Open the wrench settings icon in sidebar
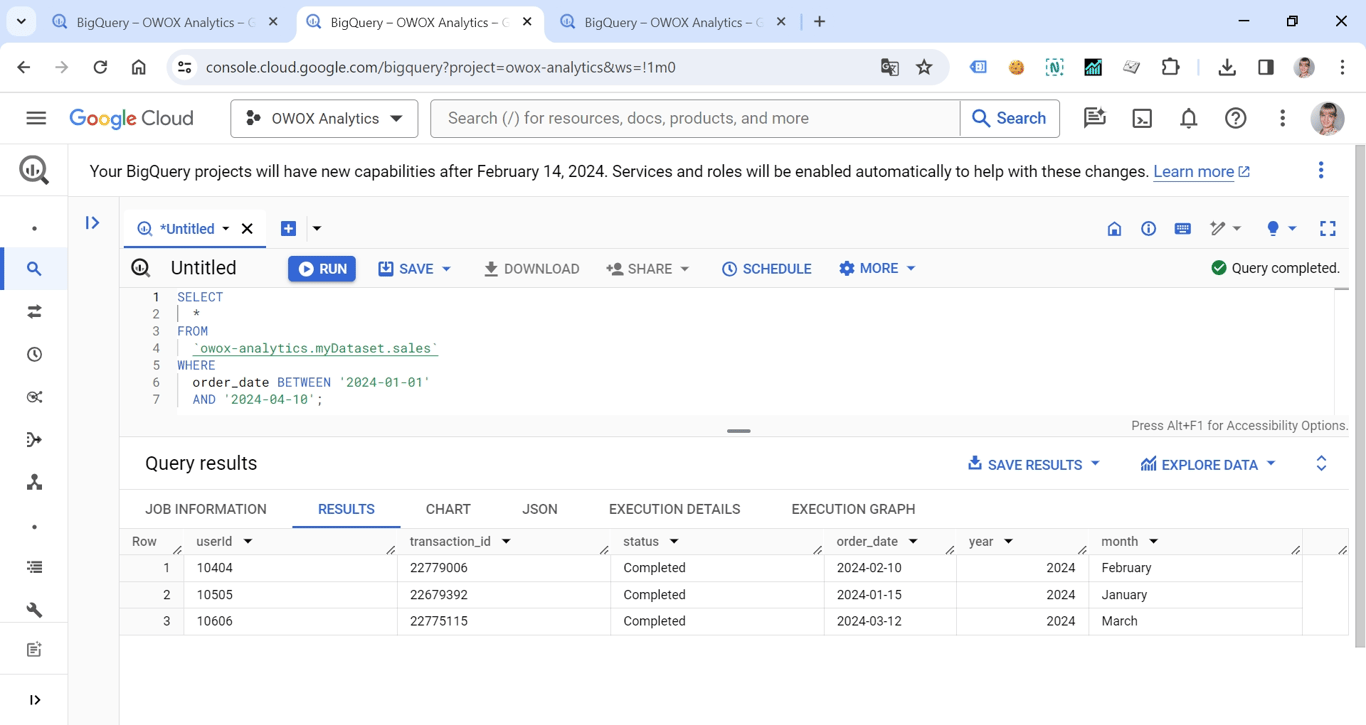This screenshot has width=1366, height=725. (x=34, y=609)
